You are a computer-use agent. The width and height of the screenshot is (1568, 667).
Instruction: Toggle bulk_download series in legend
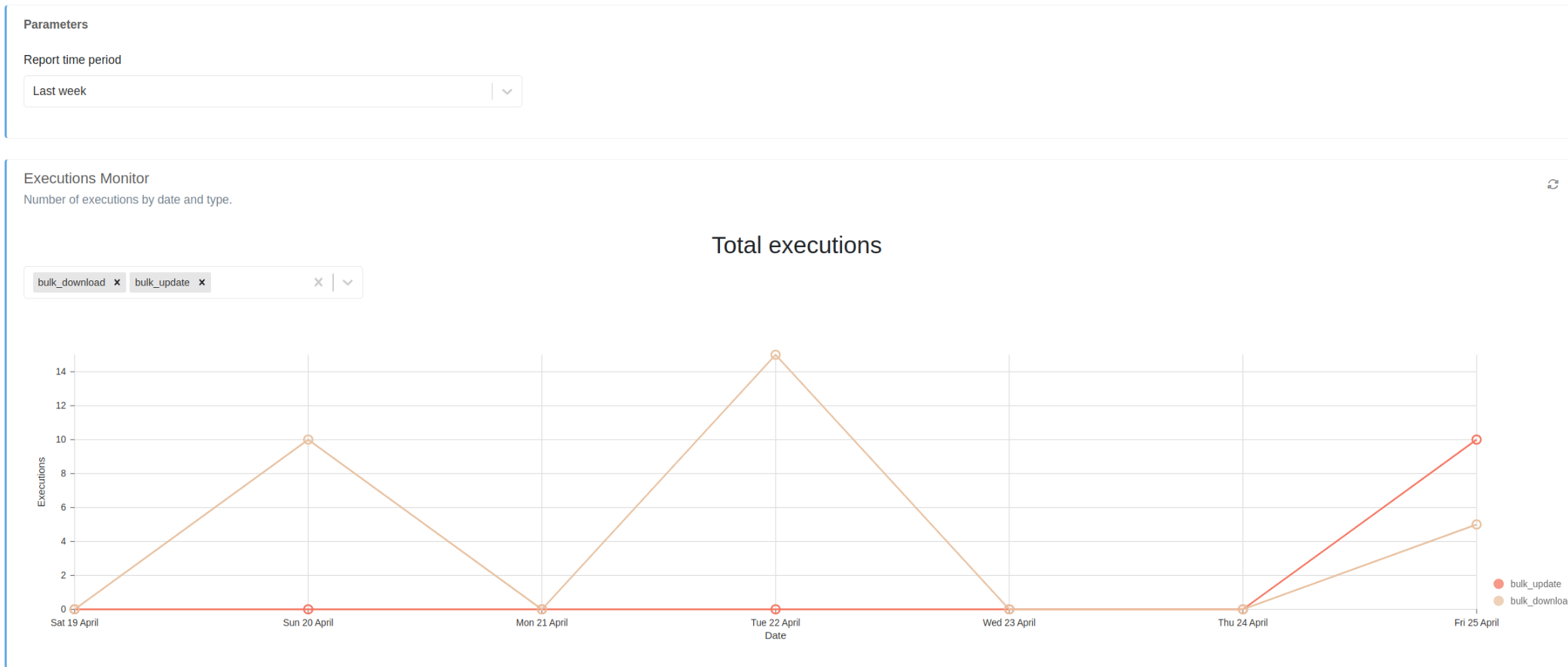click(1538, 601)
